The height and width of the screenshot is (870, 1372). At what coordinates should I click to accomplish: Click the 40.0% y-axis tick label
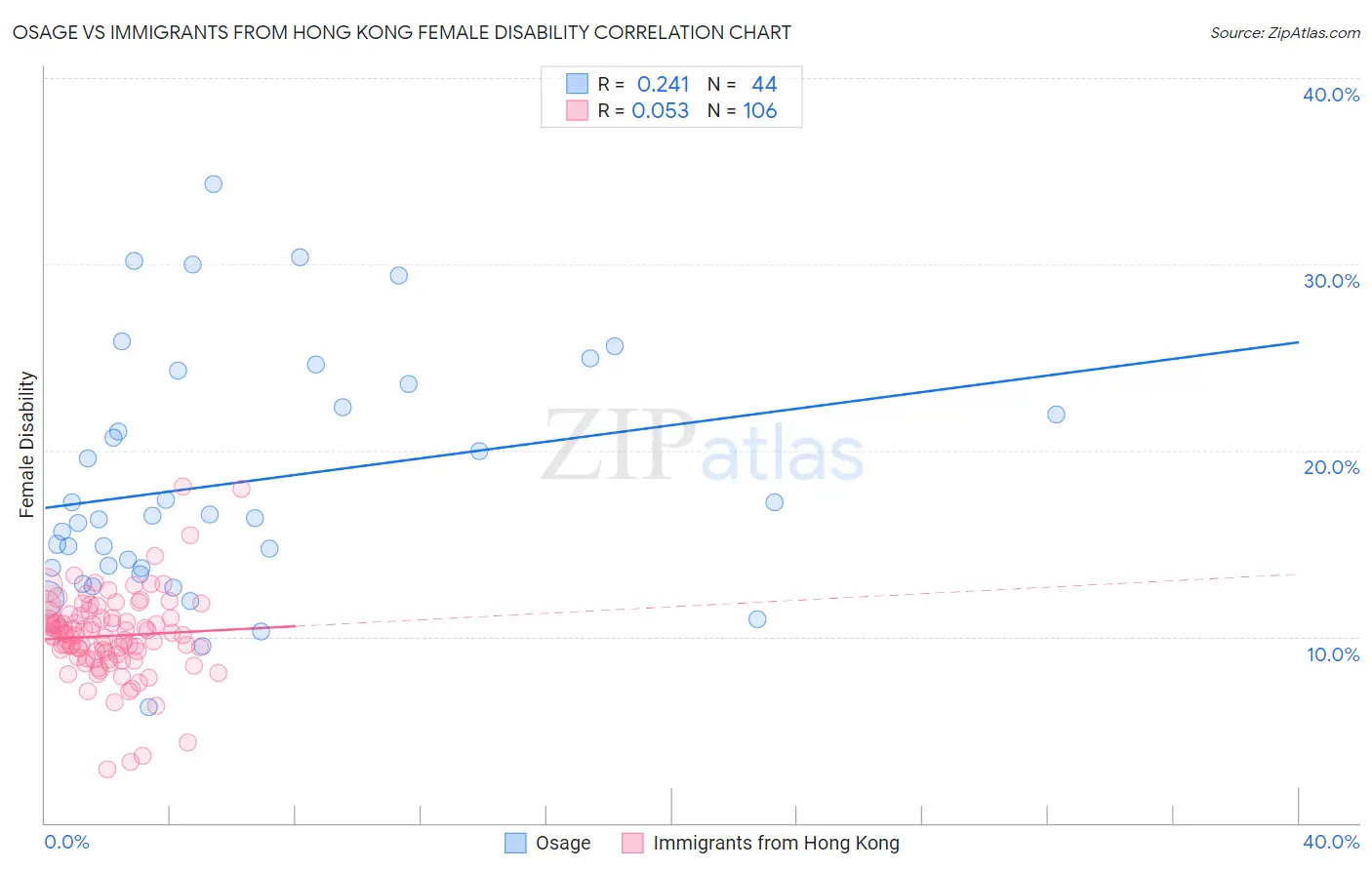[1331, 95]
